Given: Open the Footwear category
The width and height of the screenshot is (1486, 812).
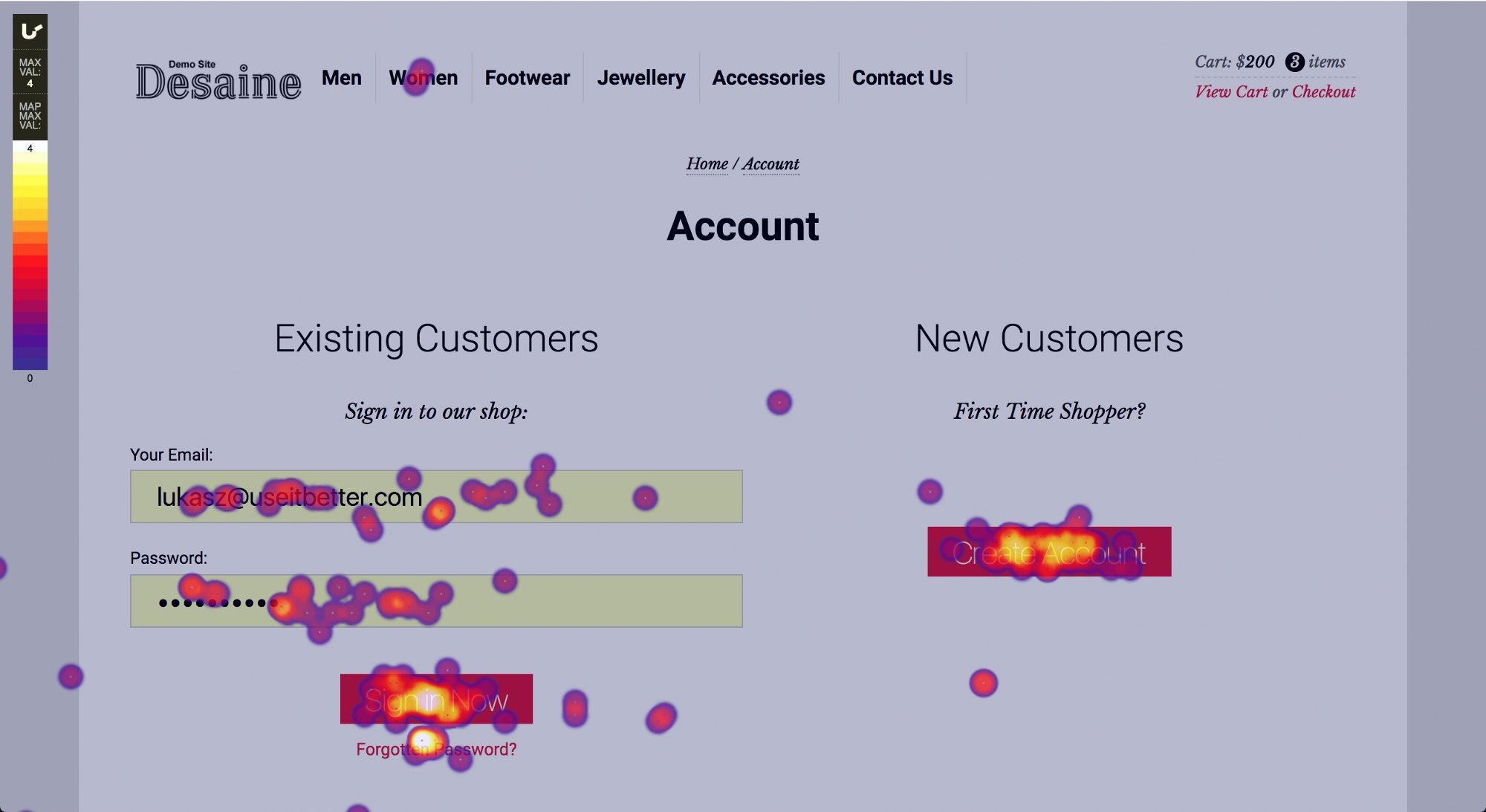Looking at the screenshot, I should [x=527, y=77].
